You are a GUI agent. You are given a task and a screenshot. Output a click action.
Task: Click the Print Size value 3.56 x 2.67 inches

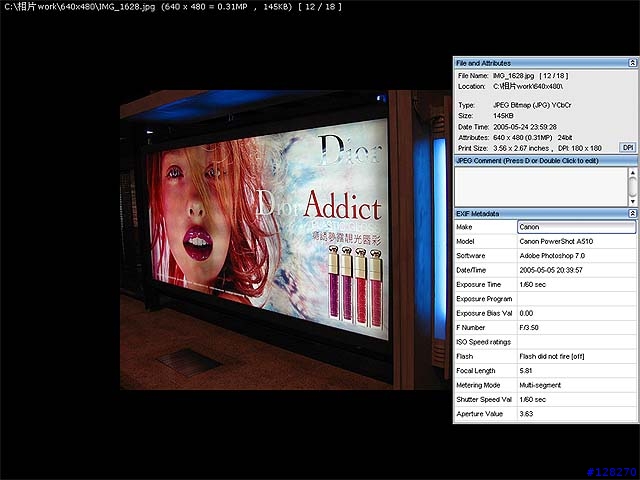pyautogui.click(x=521, y=148)
